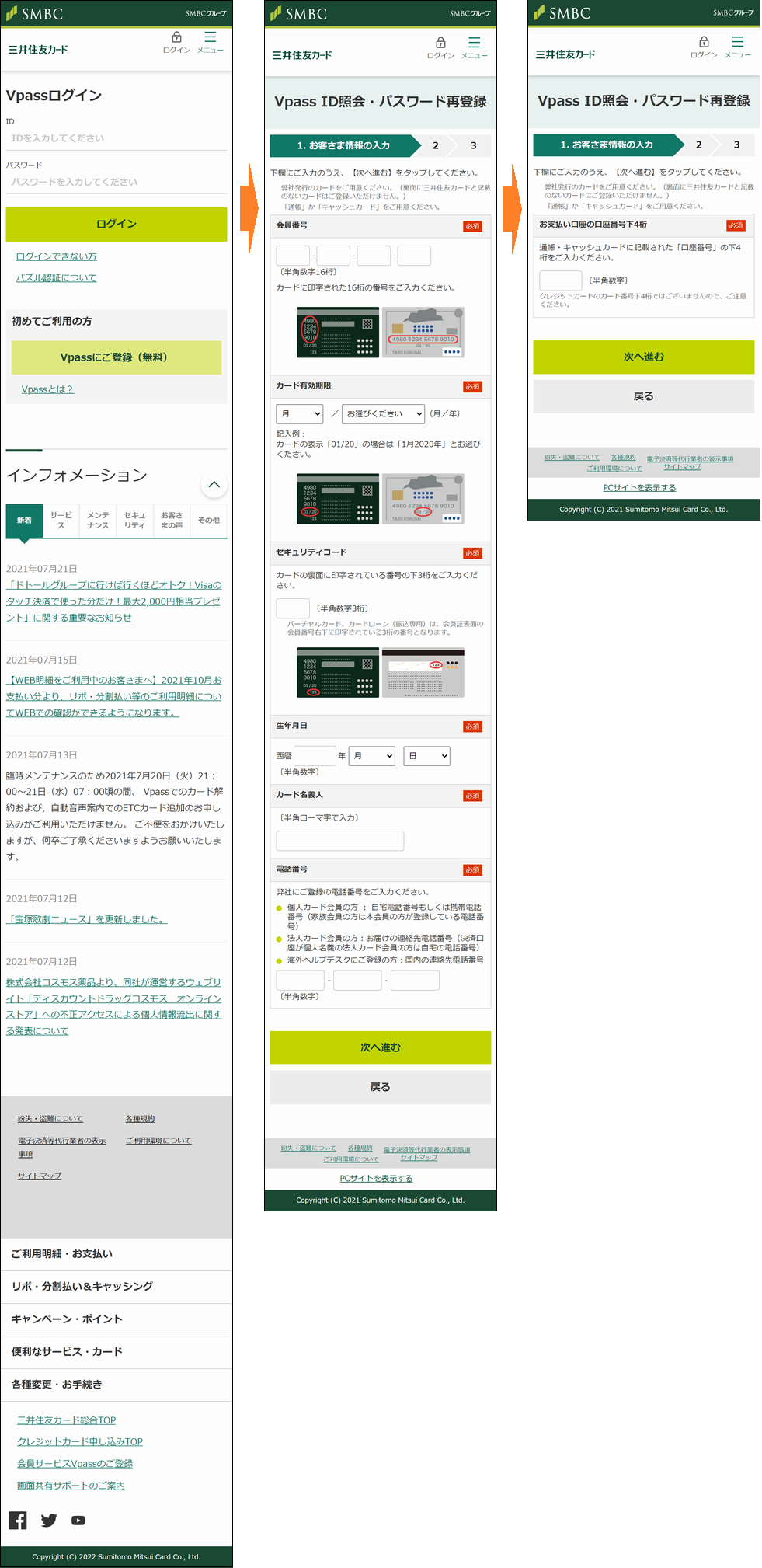762x1568 pixels.
Task: Click the card number sample image
Action: [380, 333]
